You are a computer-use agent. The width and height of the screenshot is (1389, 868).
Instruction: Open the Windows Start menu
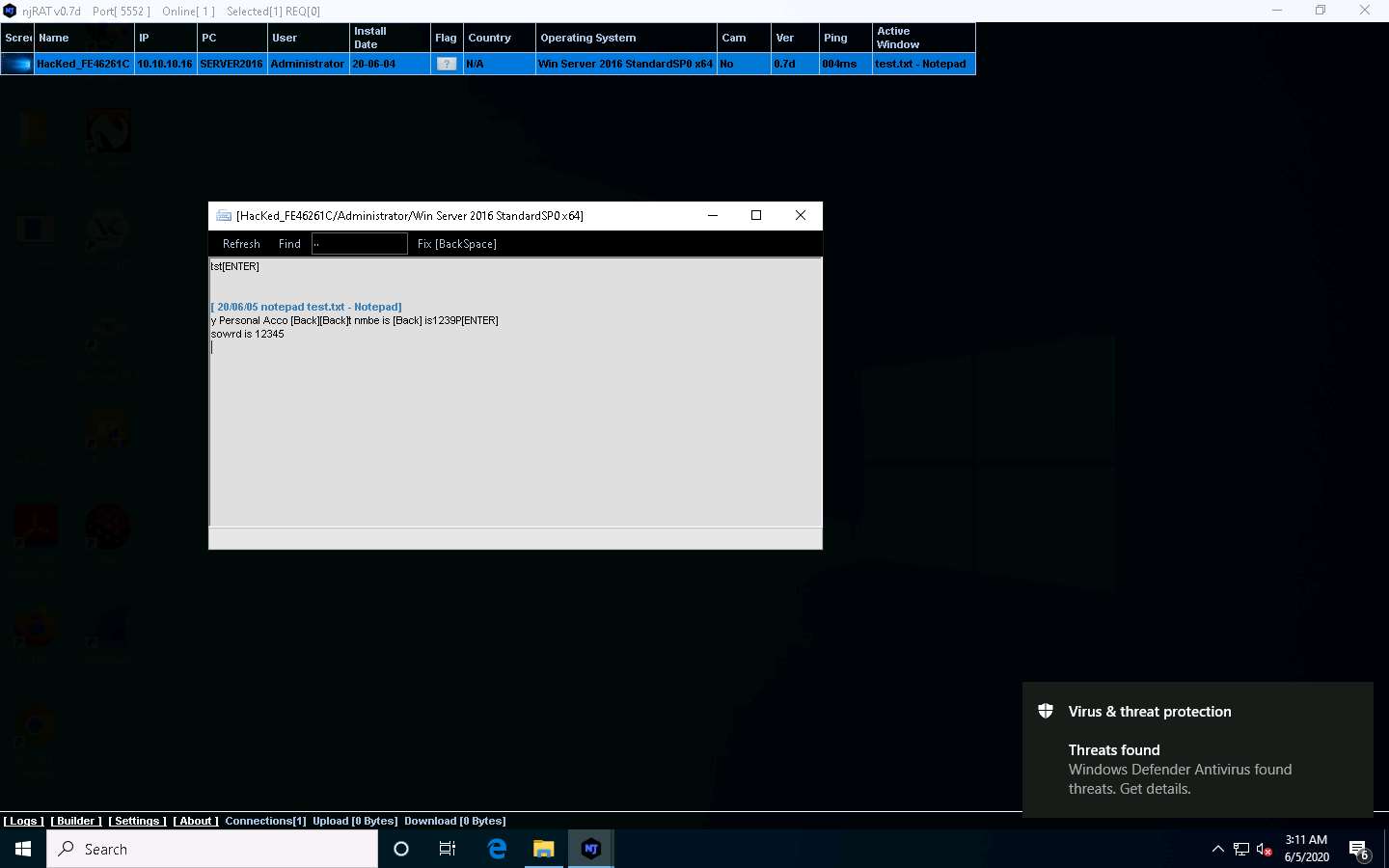pos(23,849)
